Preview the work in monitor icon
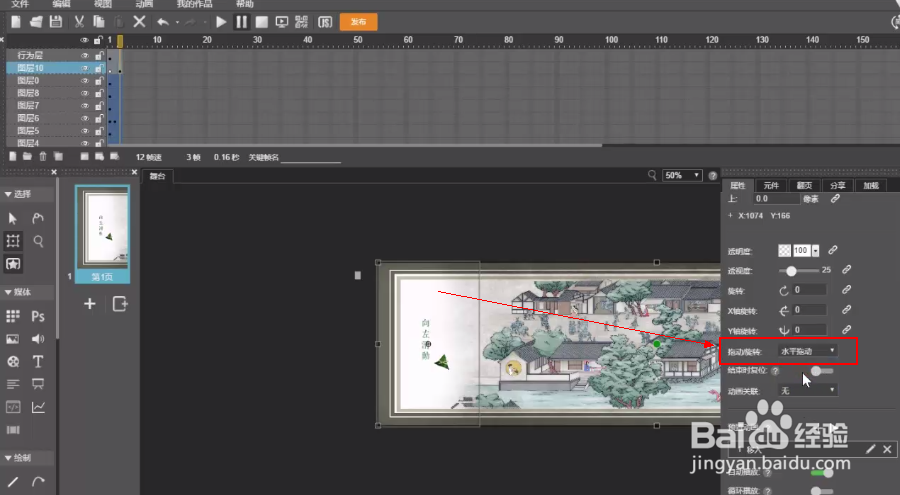Screen dimensions: 900x495 point(282,22)
